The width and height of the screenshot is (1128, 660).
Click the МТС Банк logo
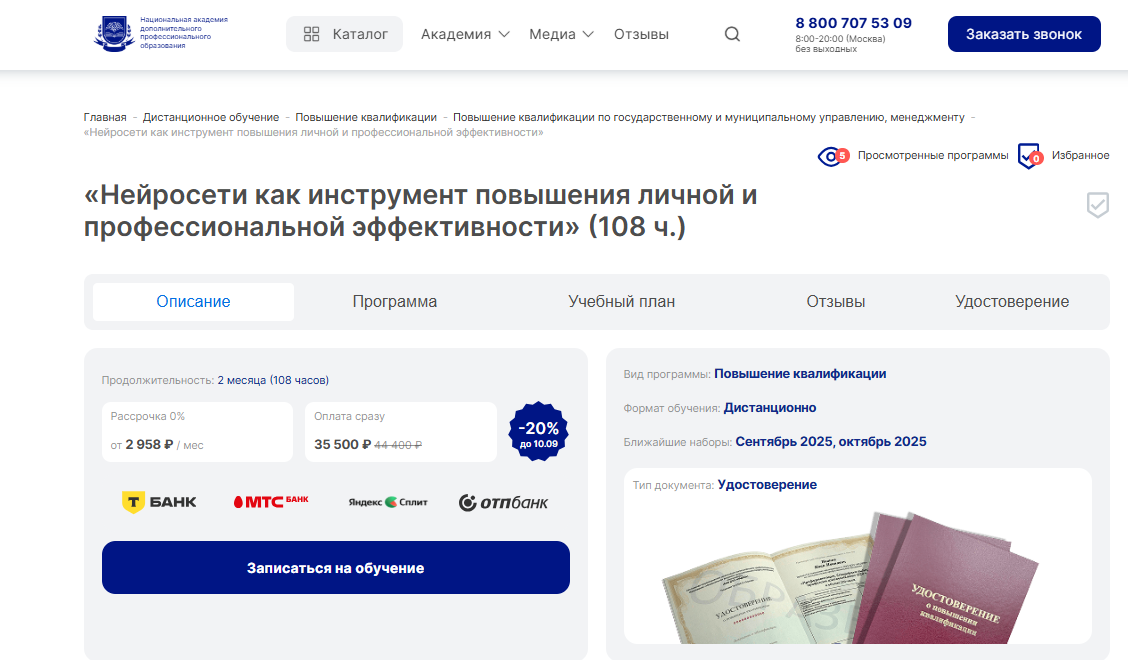271,502
